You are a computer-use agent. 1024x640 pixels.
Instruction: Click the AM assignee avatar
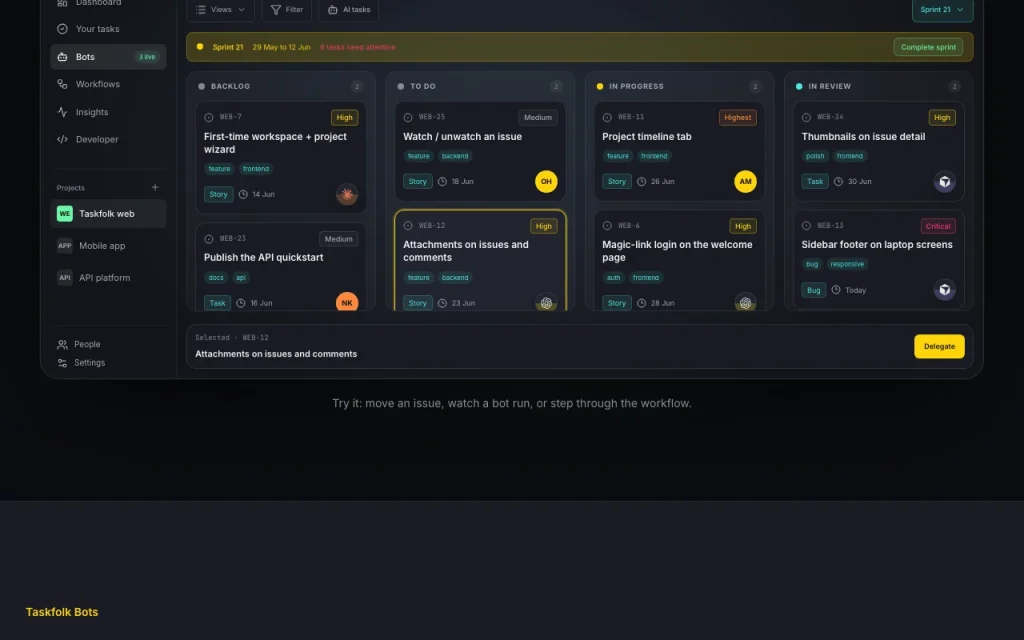(745, 182)
